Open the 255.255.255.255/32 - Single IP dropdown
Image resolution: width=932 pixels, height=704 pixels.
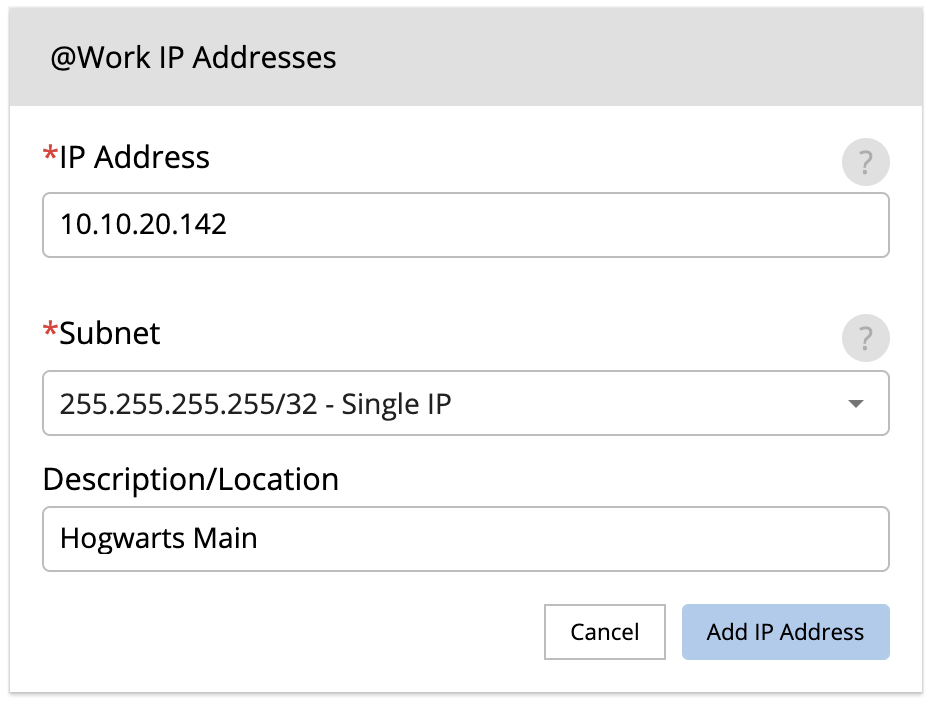465,403
